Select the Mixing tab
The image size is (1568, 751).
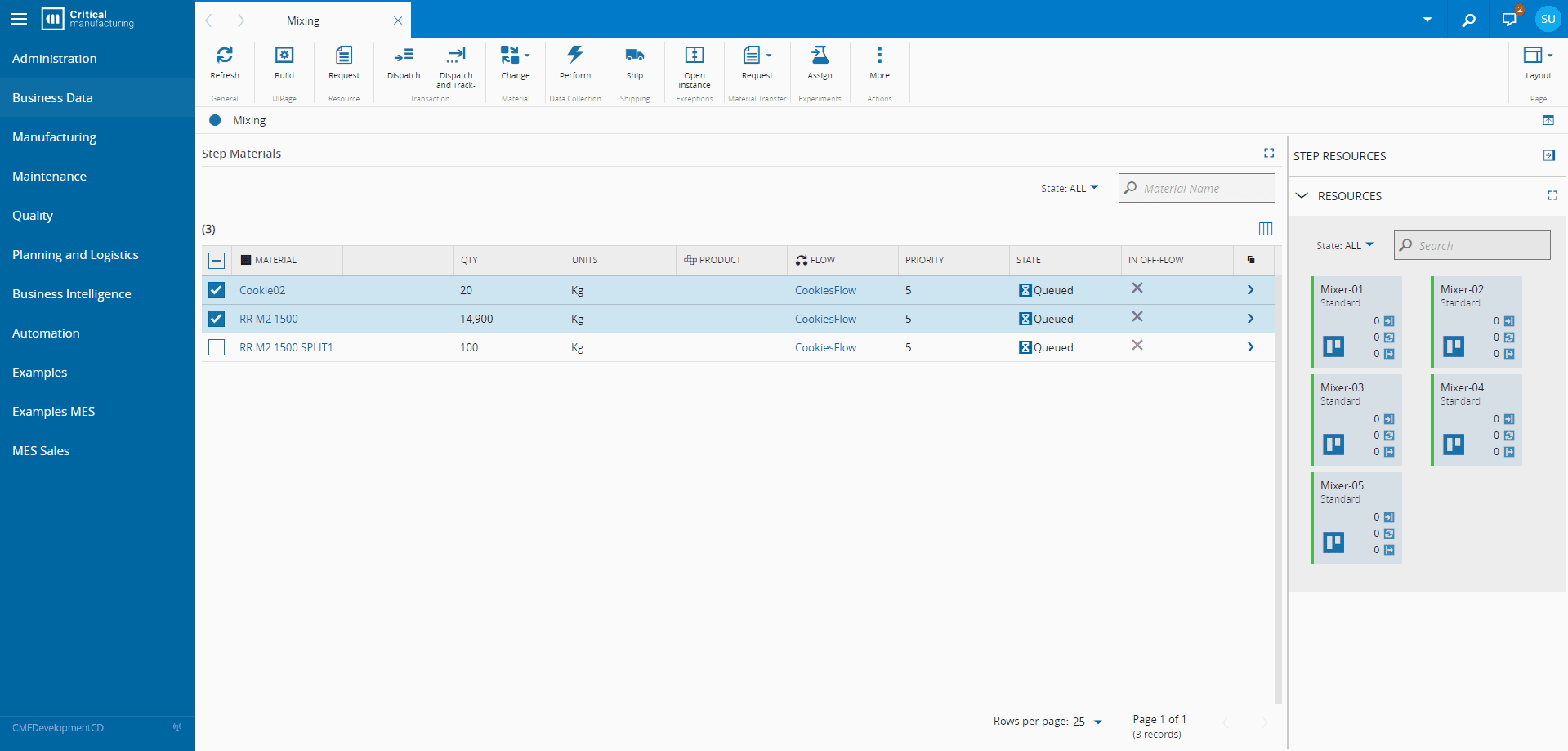click(303, 20)
